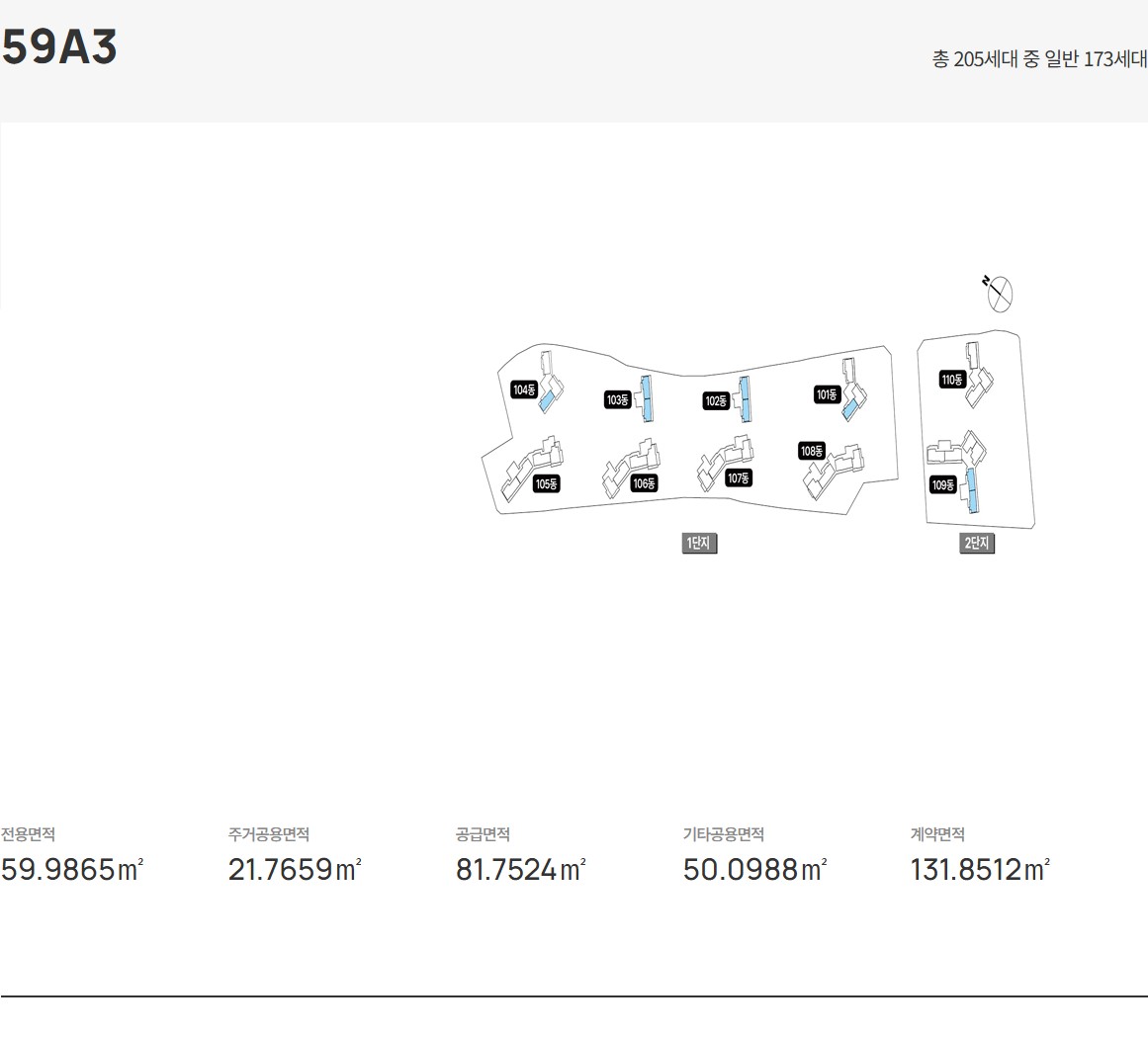
Task: Click the 104동 building label
Action: (x=524, y=390)
